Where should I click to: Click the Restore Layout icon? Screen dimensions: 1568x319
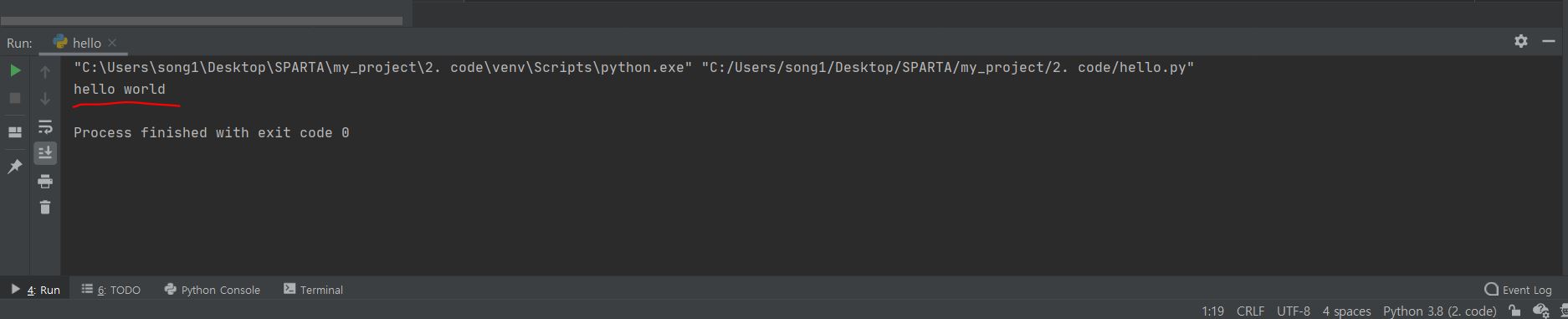(x=15, y=132)
